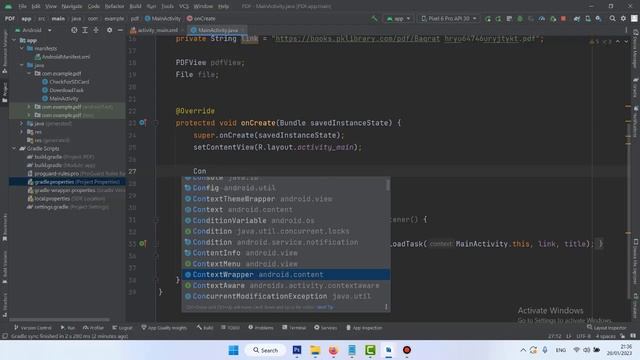Click the onCreate breadcrumb in navigation bar

click(201, 18)
